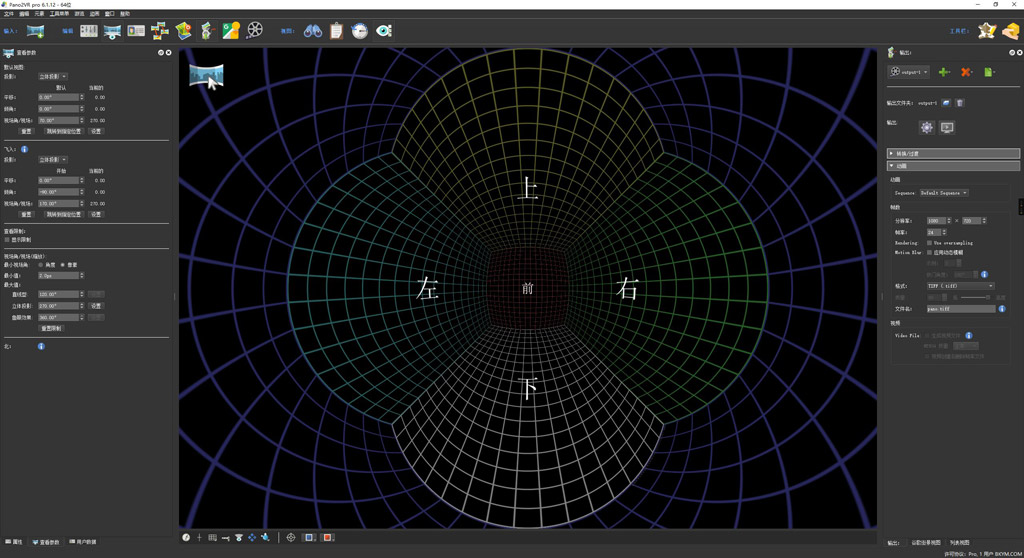This screenshot has width=1024, height=558.
Task: Open the patches tool icon
Action: [159, 31]
